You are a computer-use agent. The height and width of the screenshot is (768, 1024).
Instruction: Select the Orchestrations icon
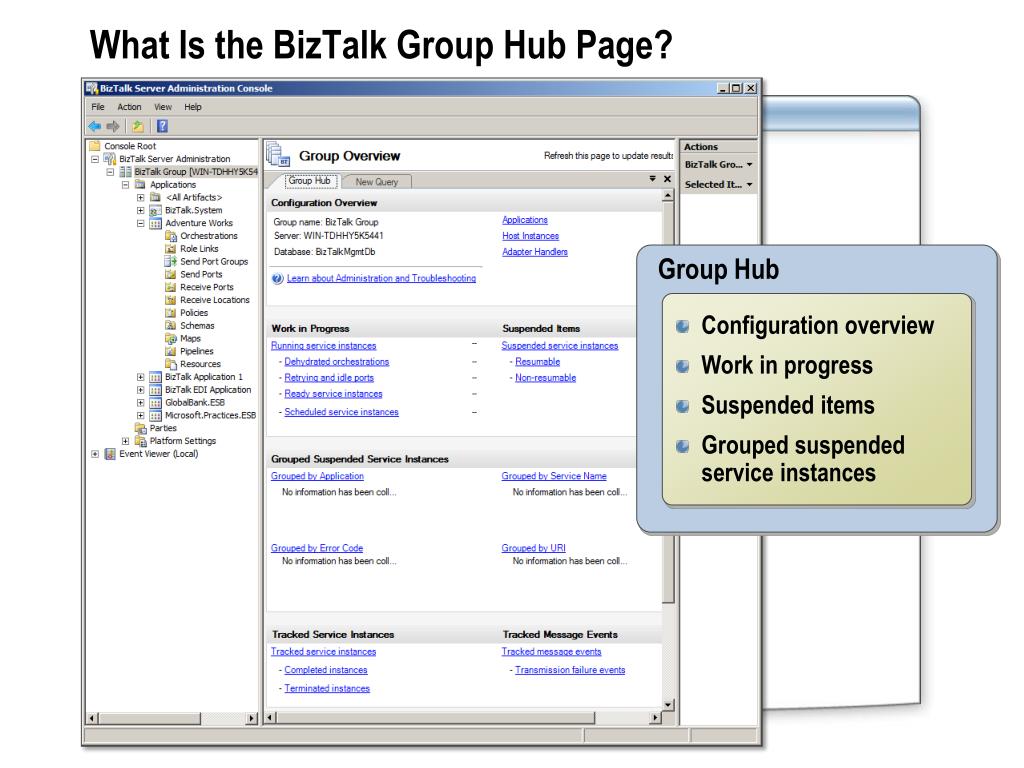[170, 236]
